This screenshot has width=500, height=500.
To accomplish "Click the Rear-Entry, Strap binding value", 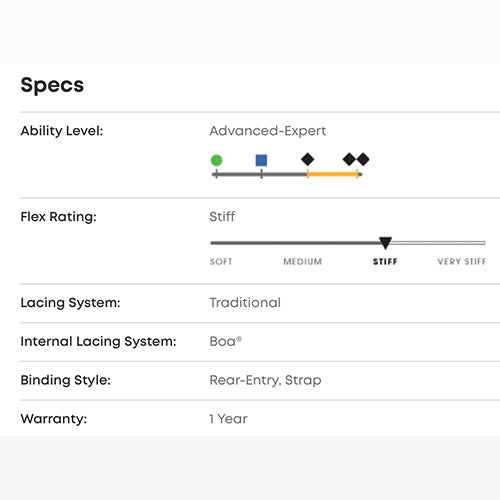I will coord(265,380).
